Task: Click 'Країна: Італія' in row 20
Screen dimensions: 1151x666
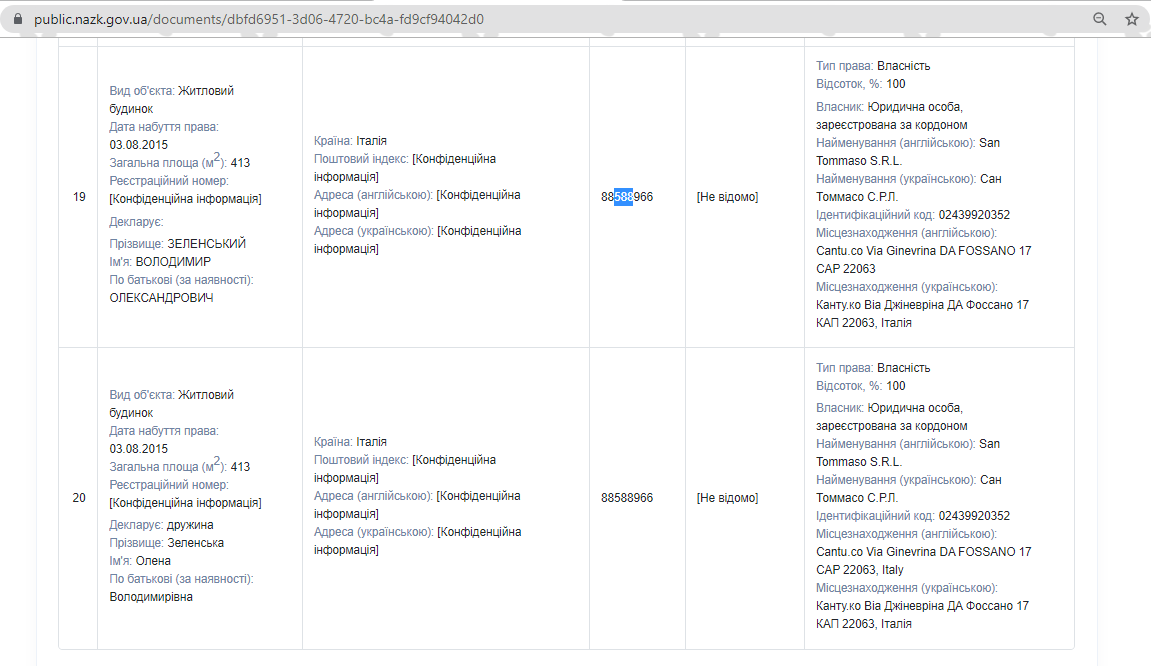Action: point(350,442)
